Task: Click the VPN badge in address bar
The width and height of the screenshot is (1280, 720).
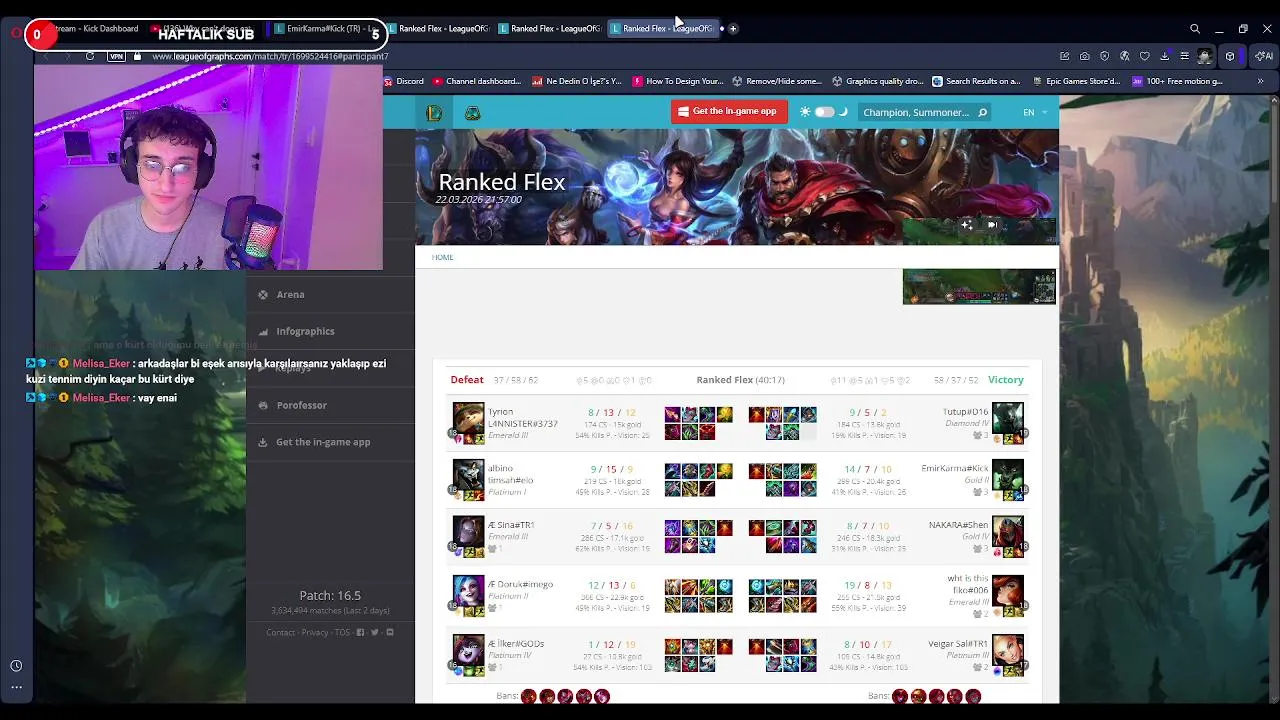Action: pyautogui.click(x=117, y=56)
